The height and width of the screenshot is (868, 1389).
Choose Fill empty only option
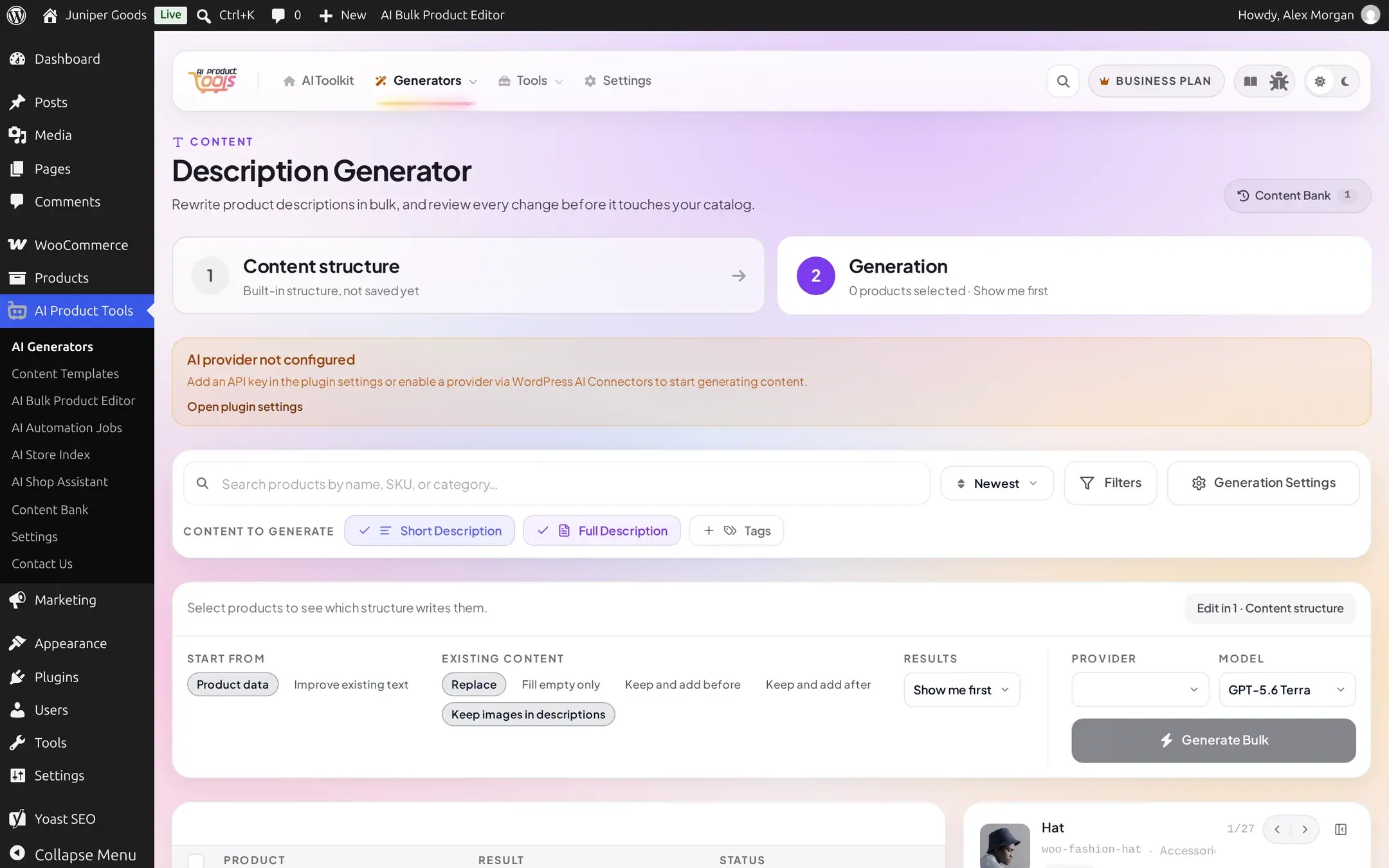(561, 685)
